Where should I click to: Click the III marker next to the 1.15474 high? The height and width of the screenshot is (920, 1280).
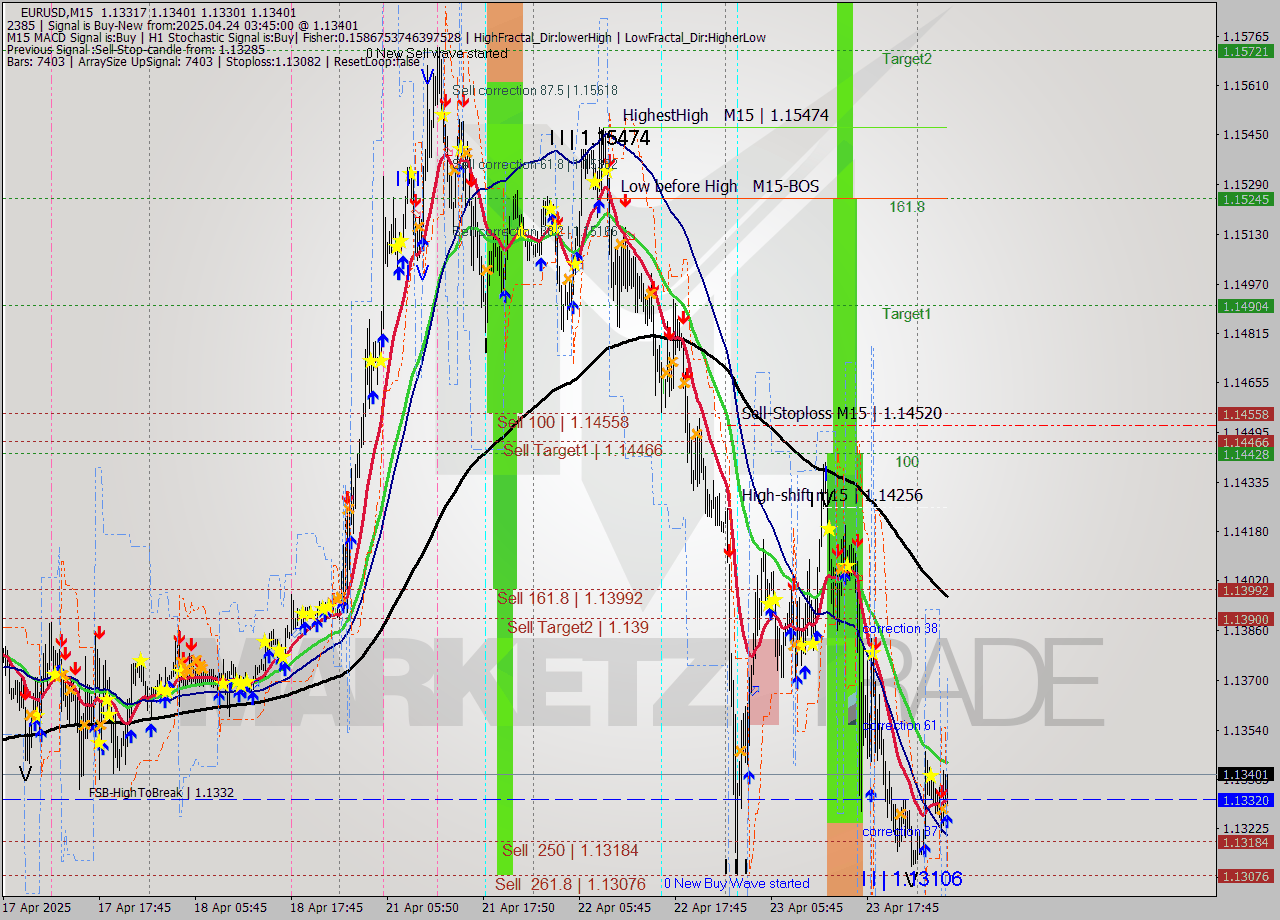[560, 138]
